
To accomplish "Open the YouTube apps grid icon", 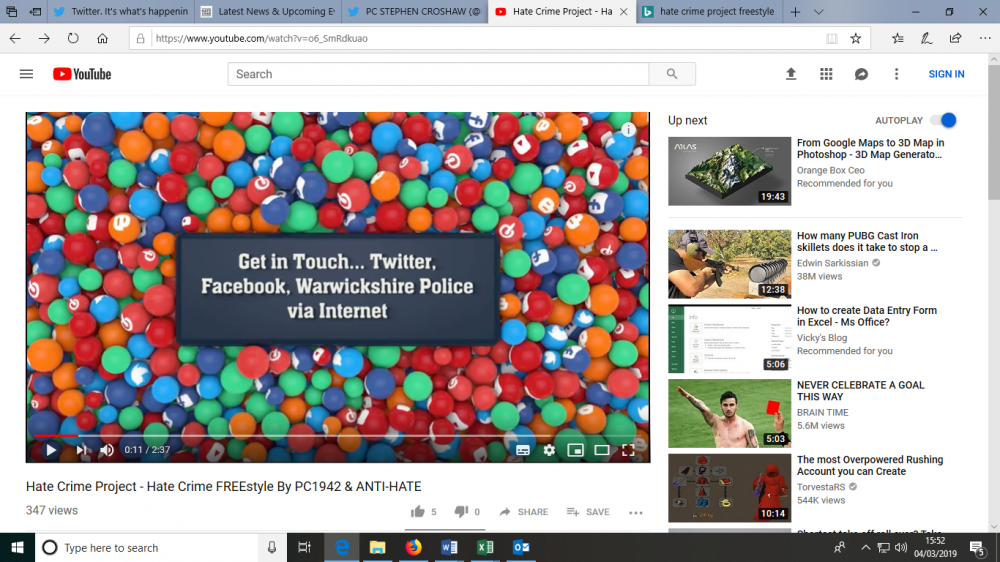I will [826, 74].
